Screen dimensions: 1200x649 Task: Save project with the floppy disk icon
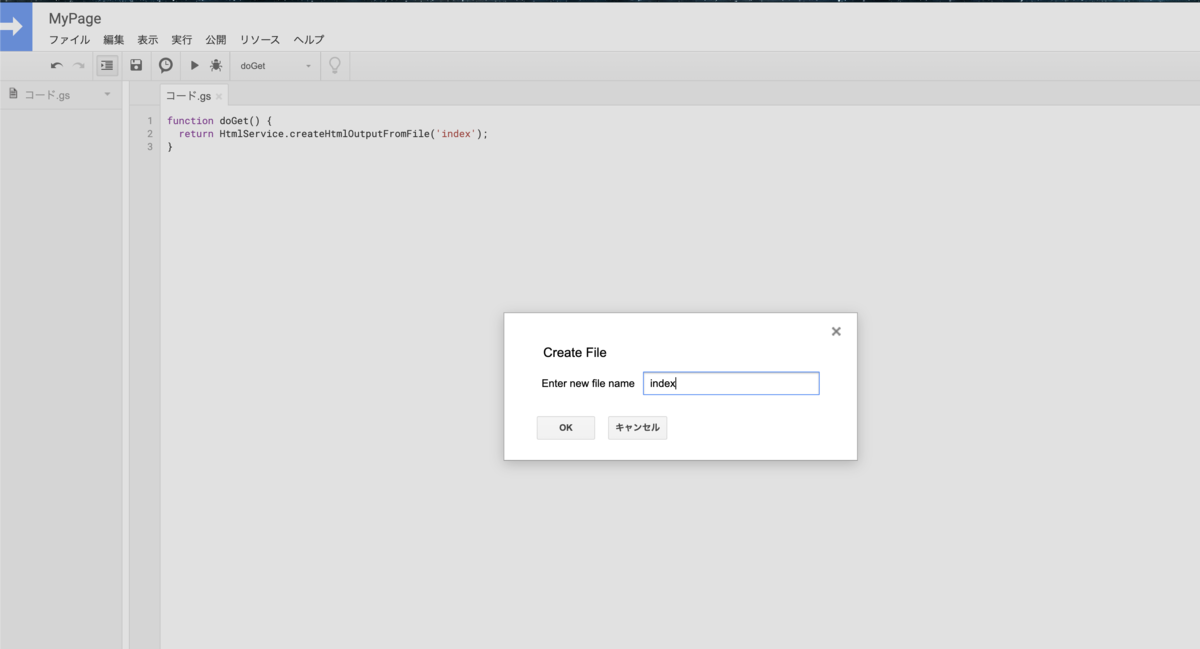pyautogui.click(x=136, y=65)
